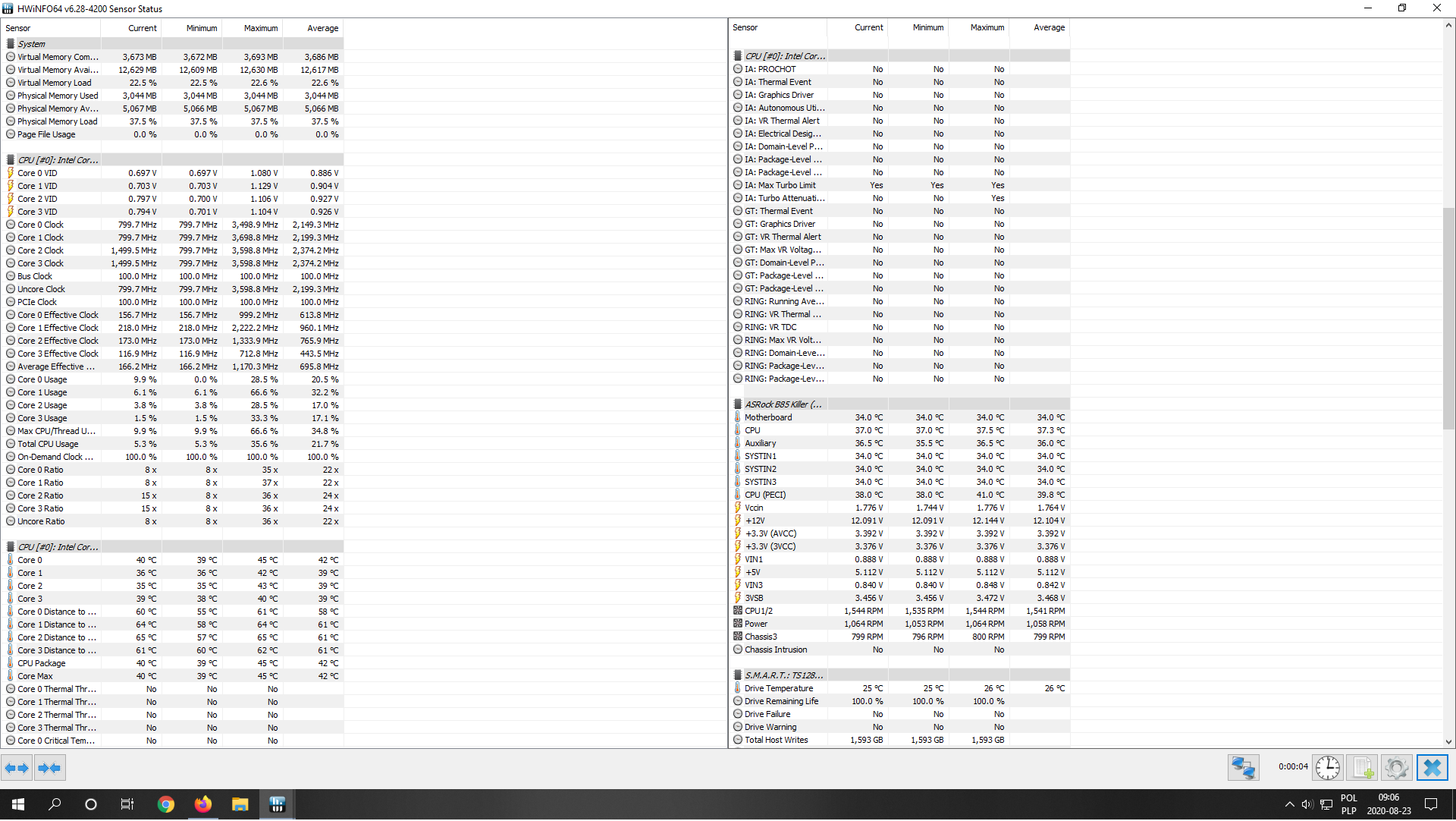Open Windows Search from the taskbar
Image resolution: width=1456 pixels, height=821 pixels.
pos(55,804)
